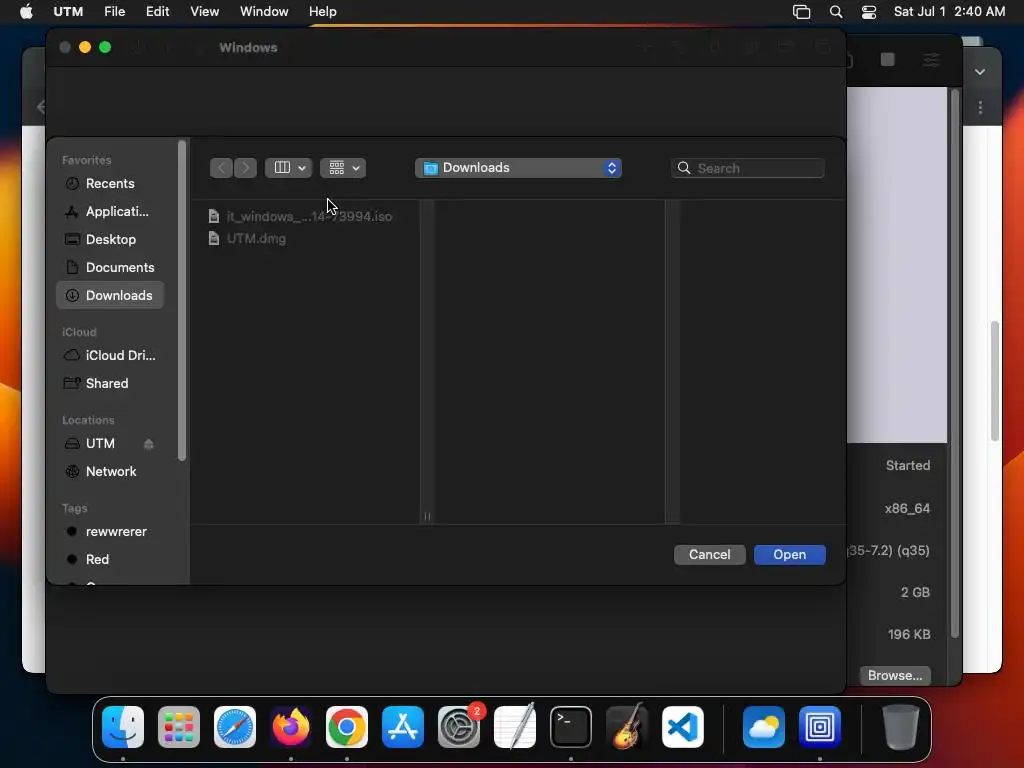Open the Window menu

tap(264, 12)
